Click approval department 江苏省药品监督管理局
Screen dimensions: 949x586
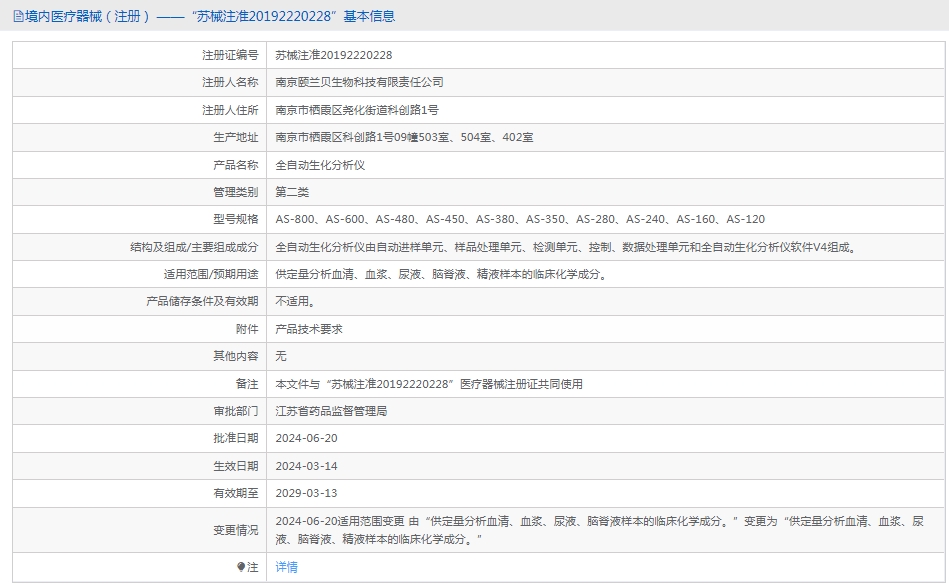[x=331, y=410]
